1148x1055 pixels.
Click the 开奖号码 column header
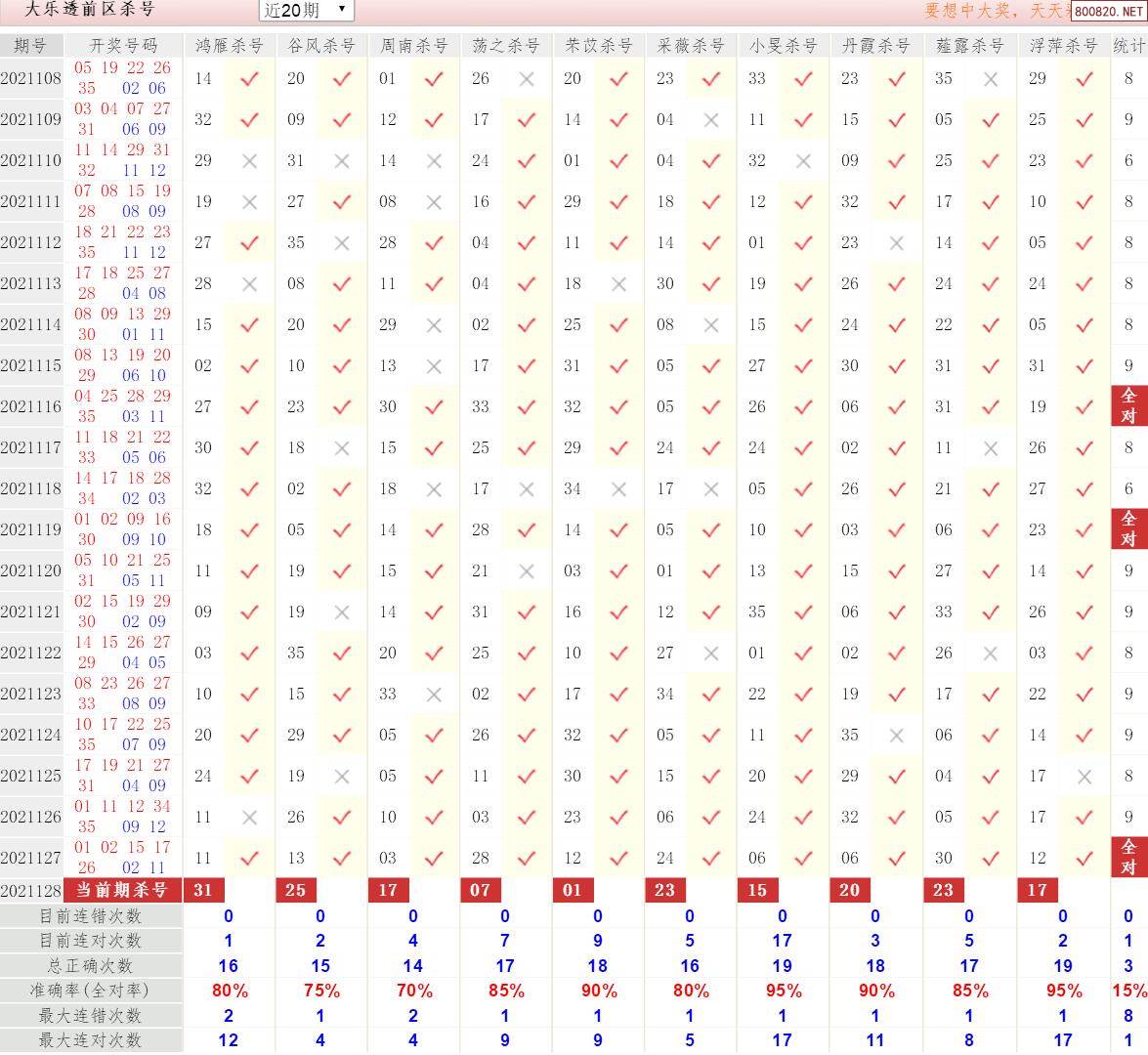pyautogui.click(x=123, y=45)
